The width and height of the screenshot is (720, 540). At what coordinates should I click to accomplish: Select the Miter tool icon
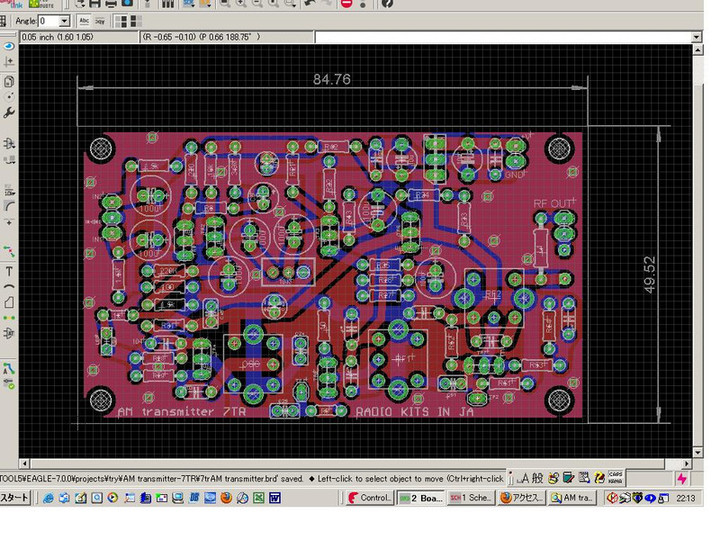(x=9, y=203)
